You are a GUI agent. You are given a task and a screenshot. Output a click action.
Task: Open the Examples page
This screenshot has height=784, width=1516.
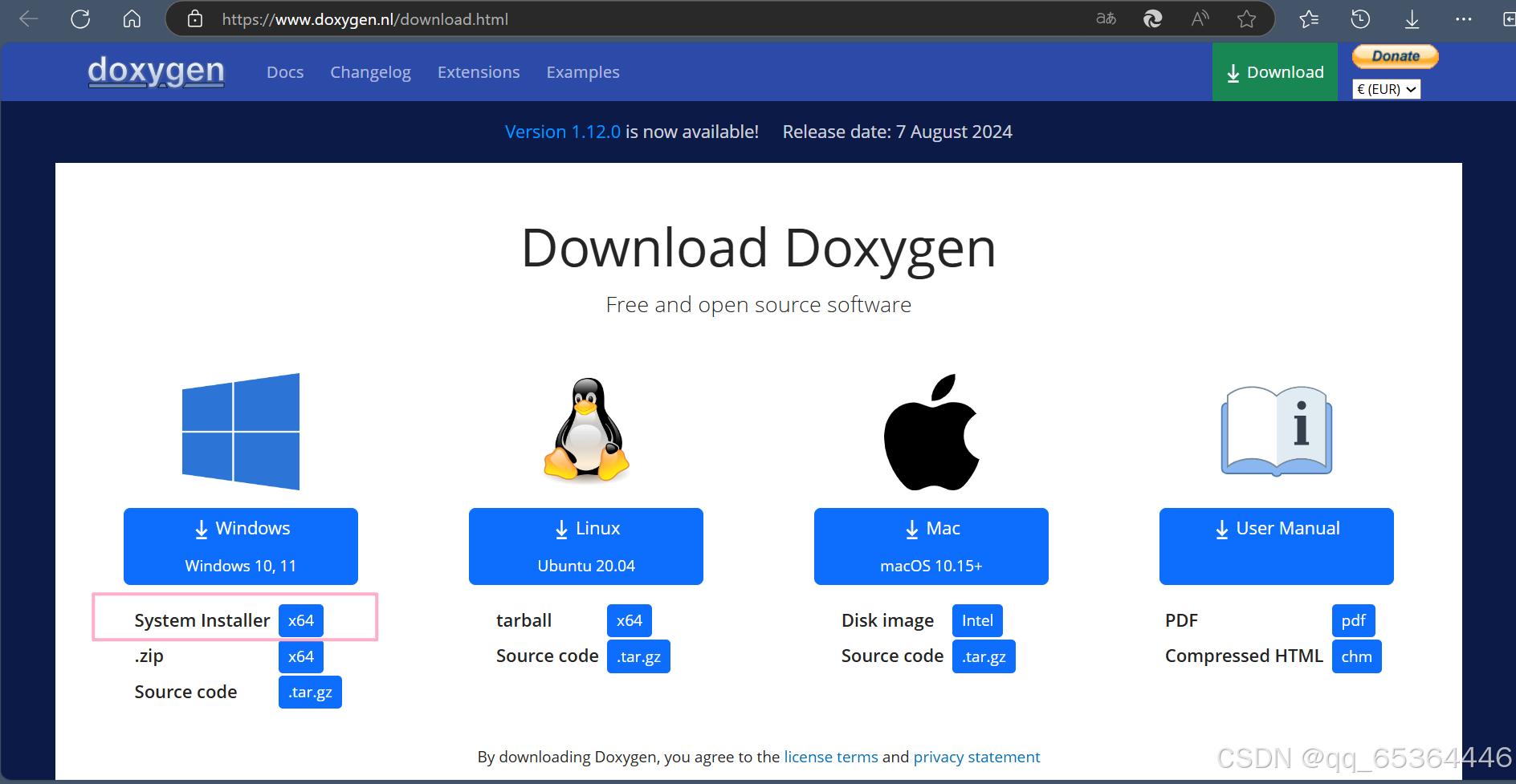tap(583, 72)
